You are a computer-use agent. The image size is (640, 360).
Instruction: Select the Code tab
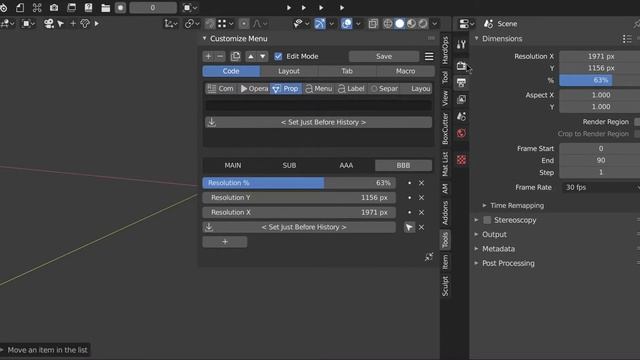[x=231, y=71]
